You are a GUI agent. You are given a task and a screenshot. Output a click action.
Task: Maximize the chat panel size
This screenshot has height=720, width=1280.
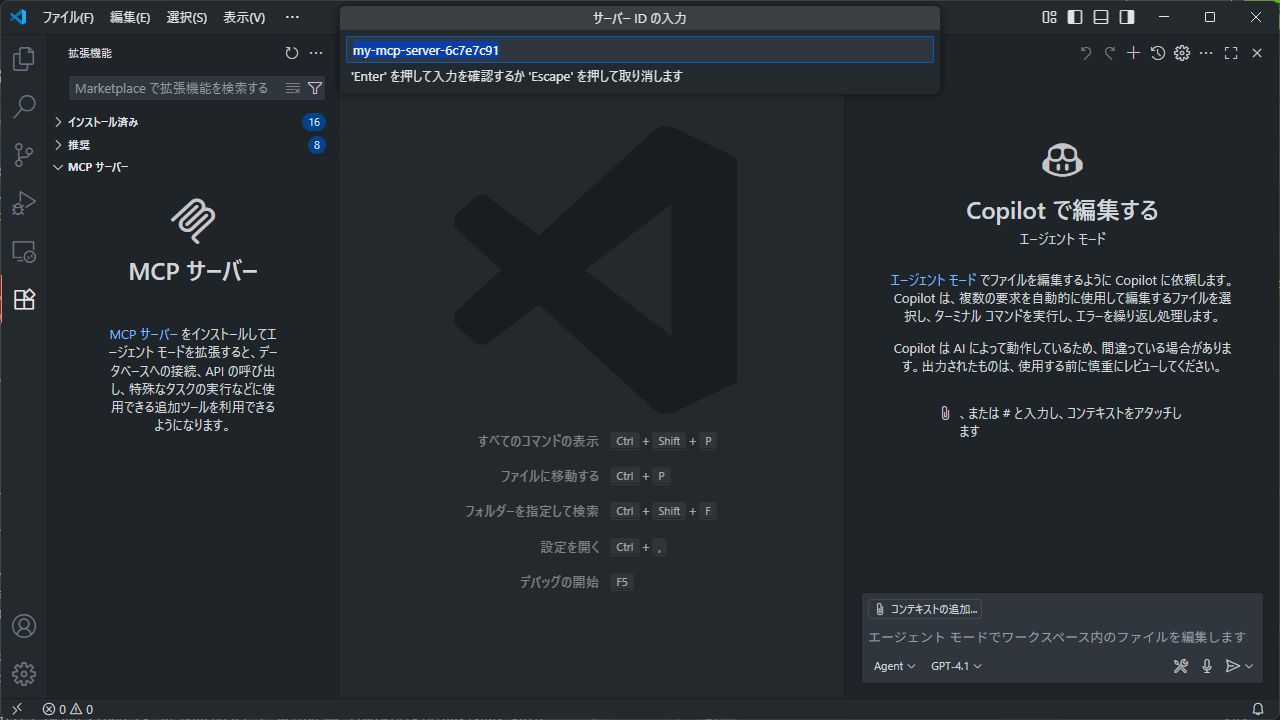(1231, 53)
